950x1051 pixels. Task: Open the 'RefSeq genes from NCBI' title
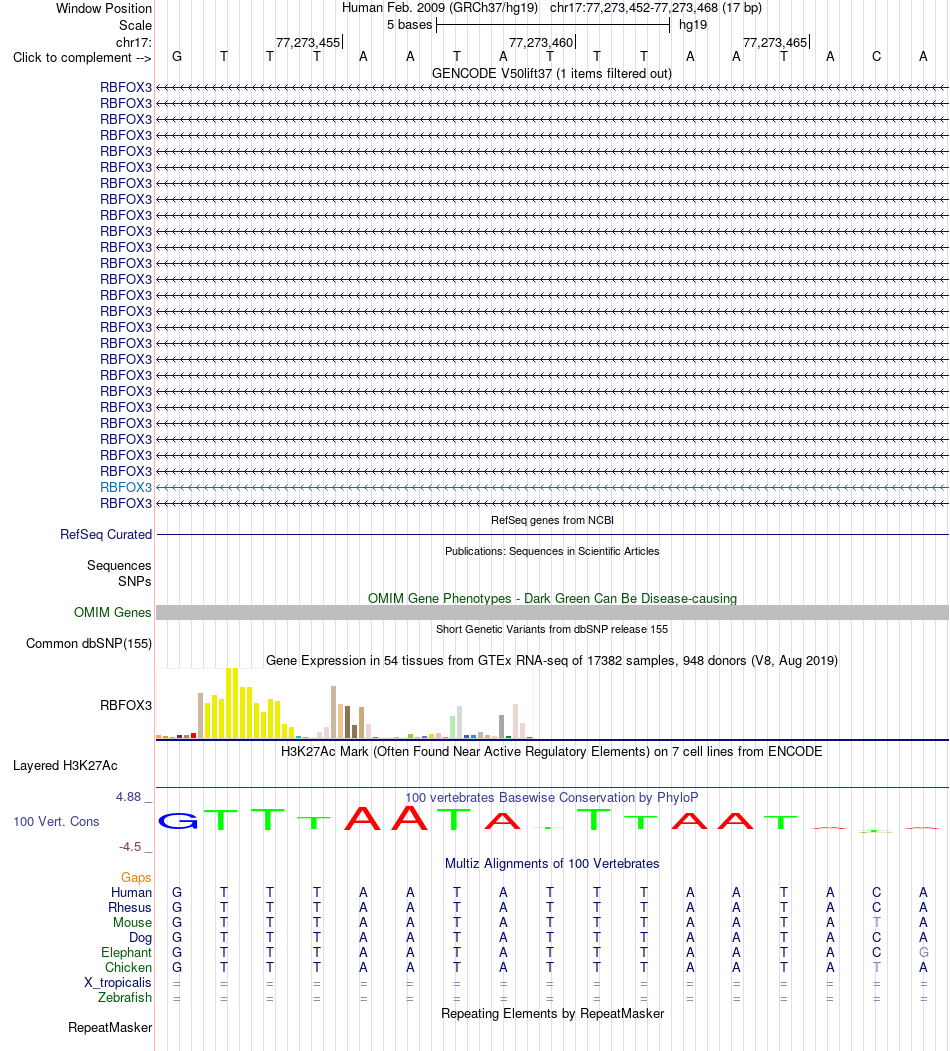pos(552,520)
